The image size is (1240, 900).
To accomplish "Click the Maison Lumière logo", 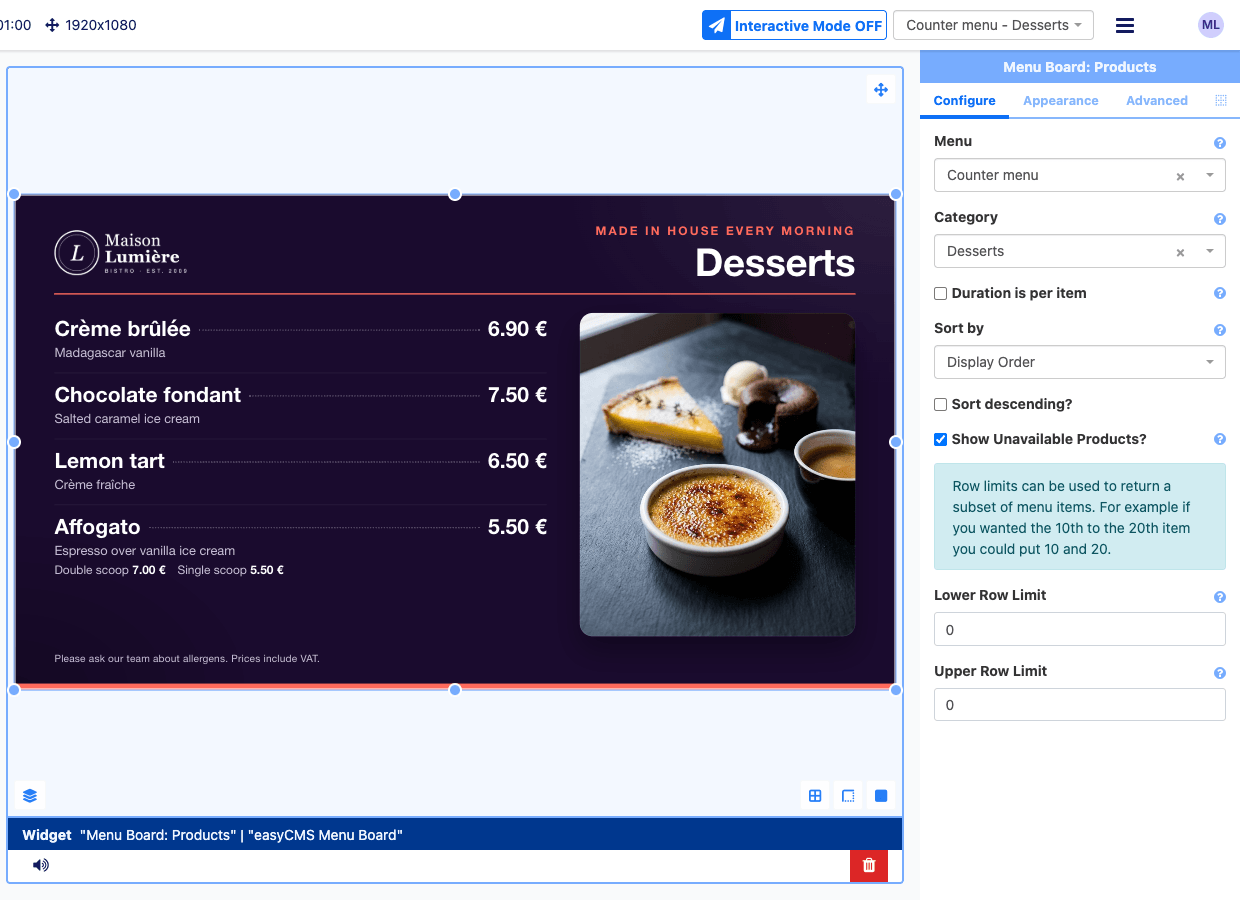I will tap(121, 252).
